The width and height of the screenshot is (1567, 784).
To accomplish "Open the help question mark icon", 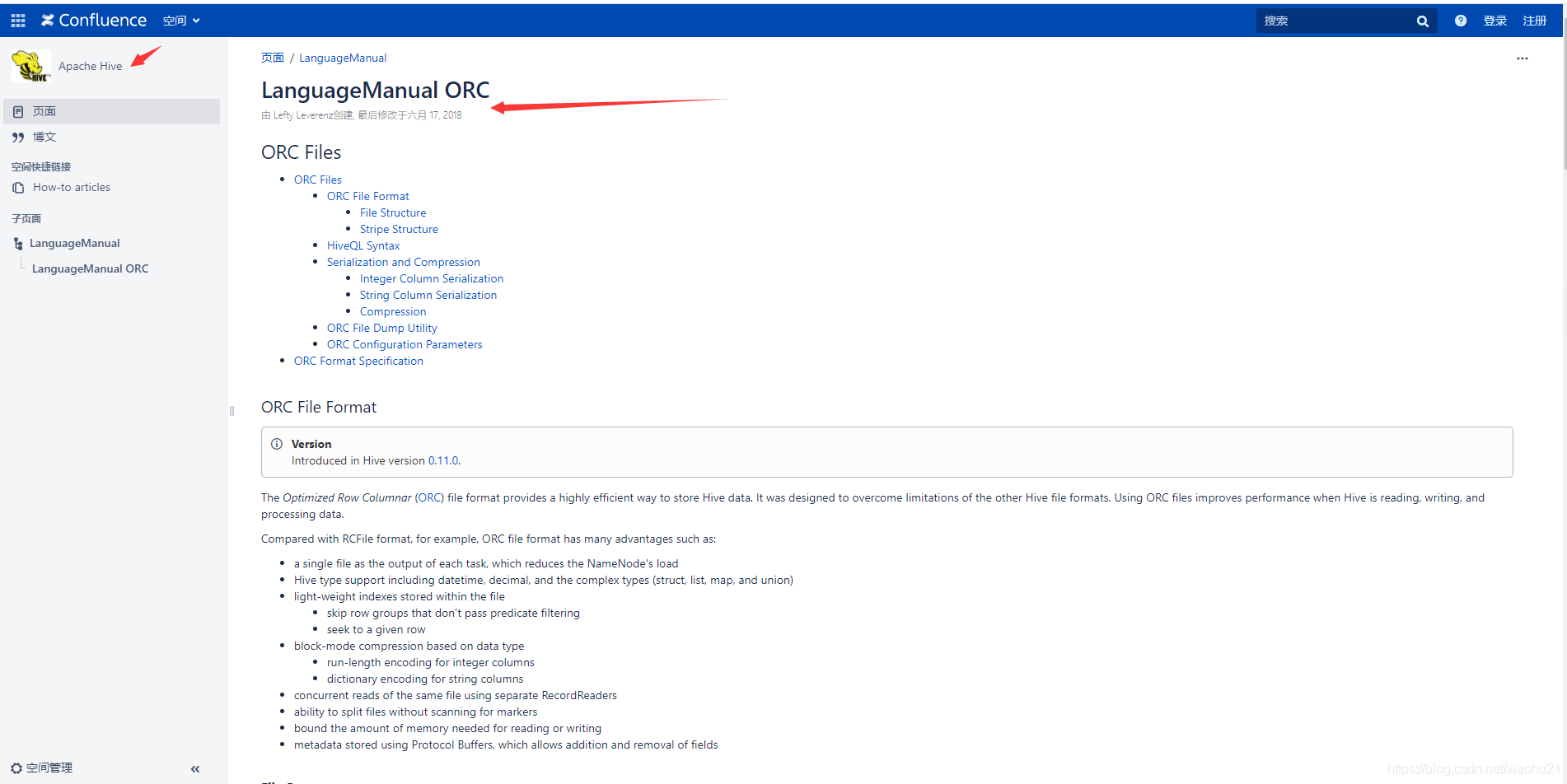I will pyautogui.click(x=1461, y=21).
